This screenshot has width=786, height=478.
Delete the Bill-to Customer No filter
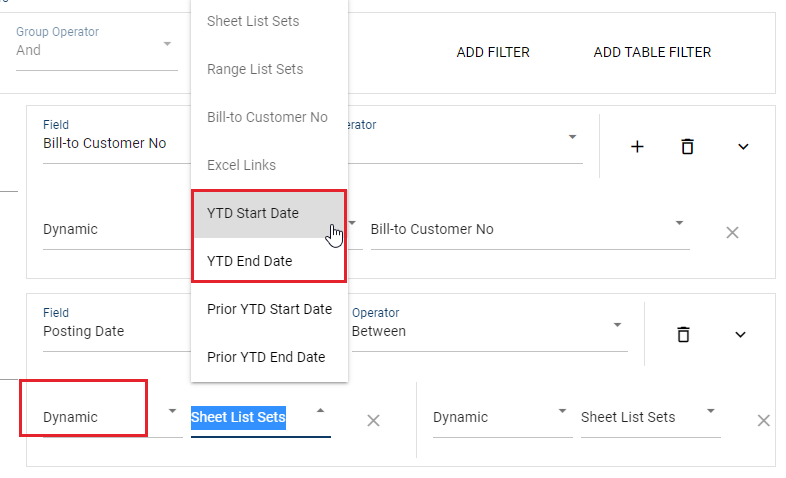(x=687, y=147)
